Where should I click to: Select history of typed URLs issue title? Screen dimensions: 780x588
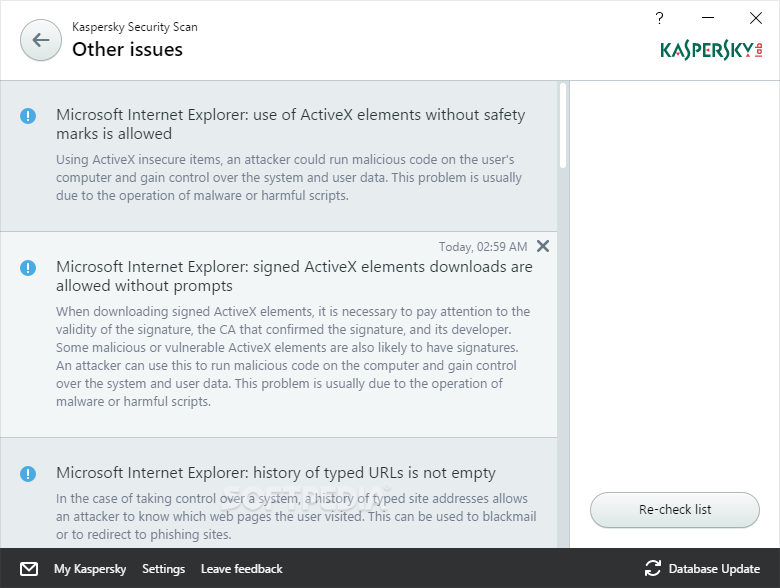tap(276, 473)
